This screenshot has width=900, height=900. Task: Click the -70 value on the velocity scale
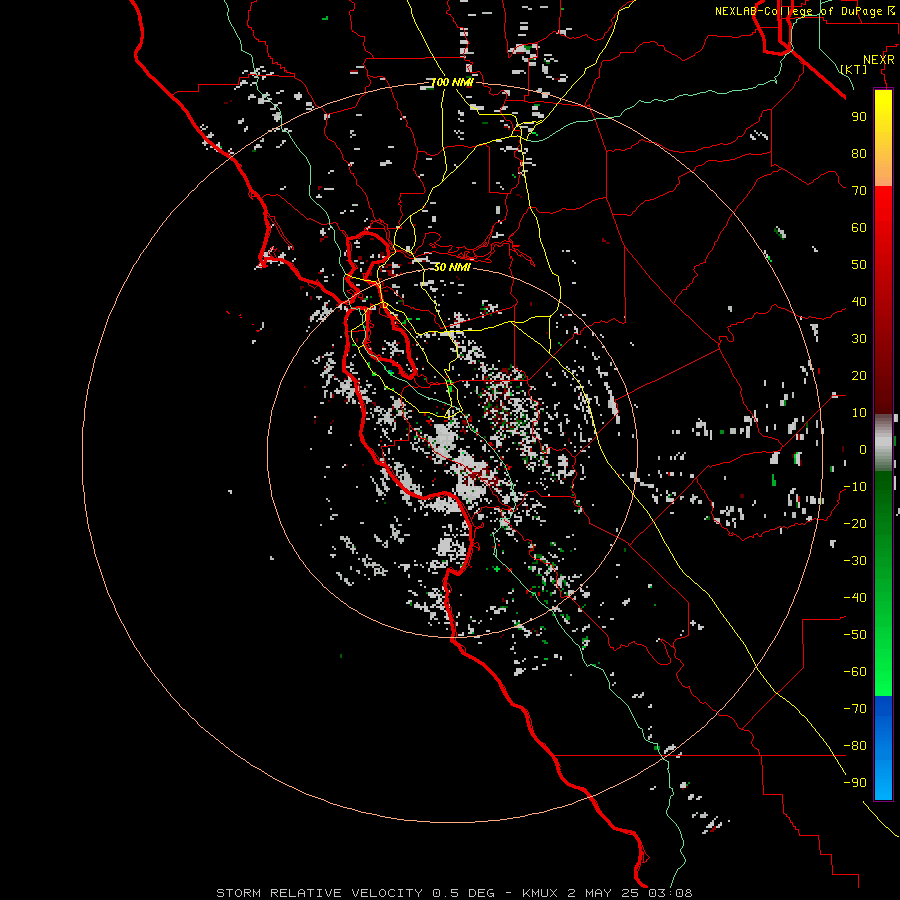tap(855, 708)
